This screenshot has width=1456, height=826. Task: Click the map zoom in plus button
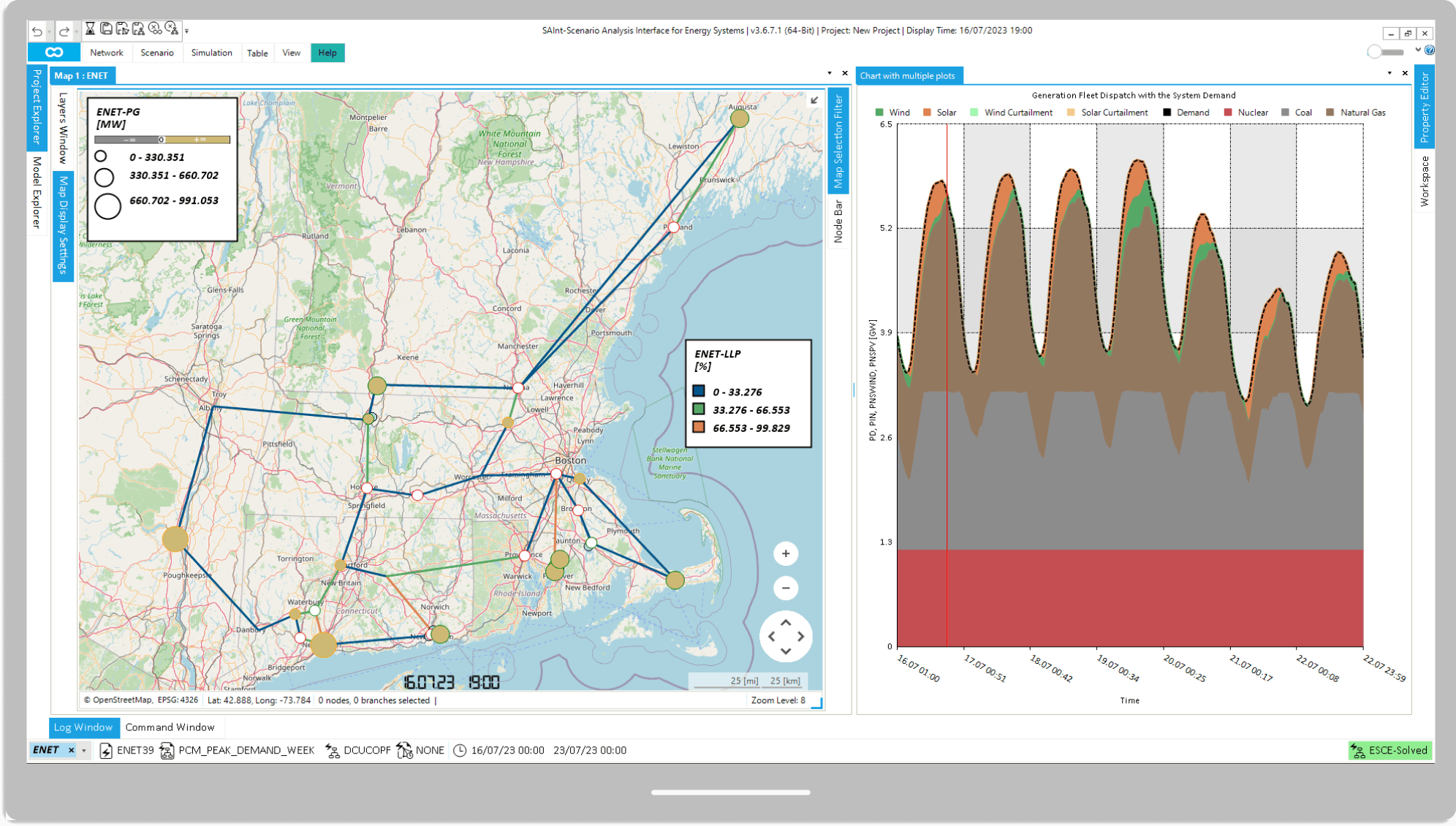[786, 554]
